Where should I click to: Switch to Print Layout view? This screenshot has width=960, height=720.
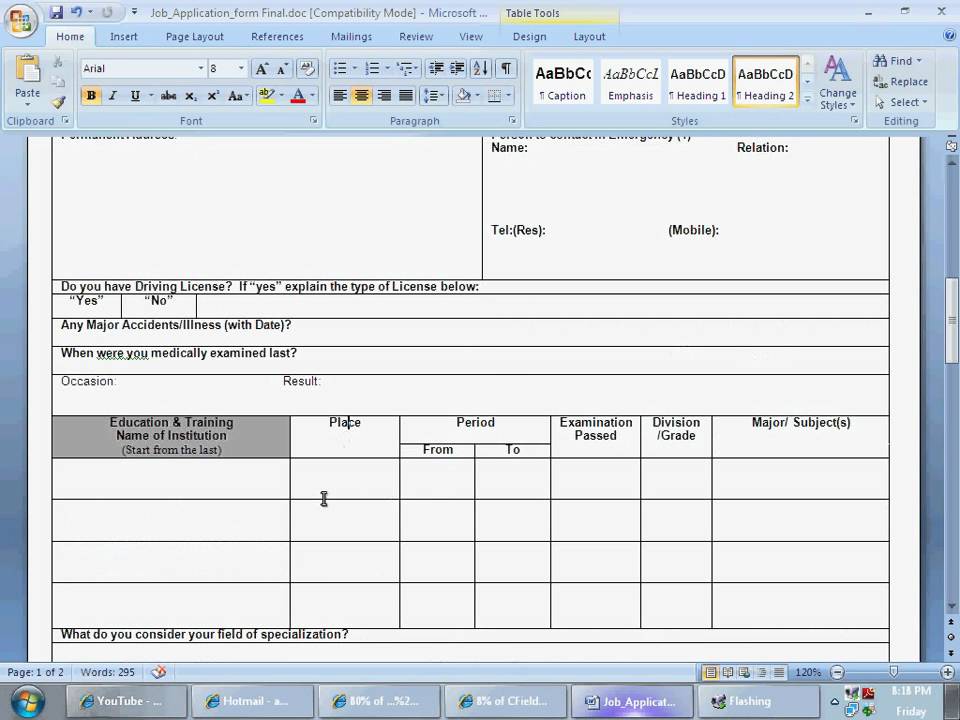tap(710, 672)
